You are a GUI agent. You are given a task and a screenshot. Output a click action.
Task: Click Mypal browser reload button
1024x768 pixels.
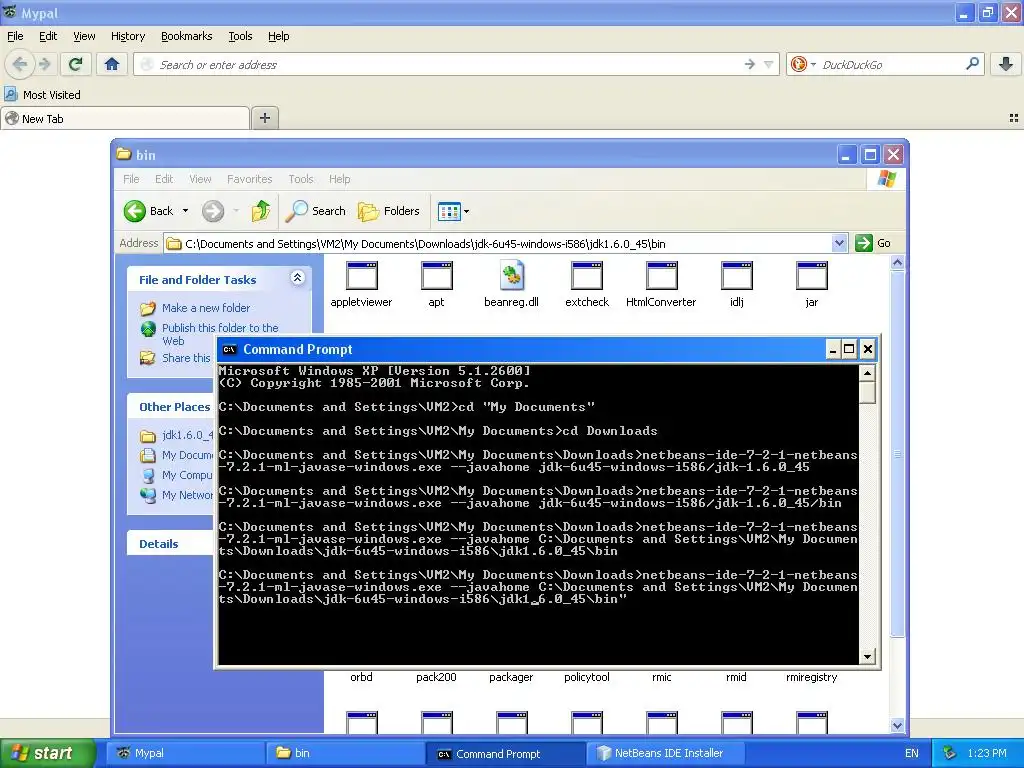click(76, 64)
